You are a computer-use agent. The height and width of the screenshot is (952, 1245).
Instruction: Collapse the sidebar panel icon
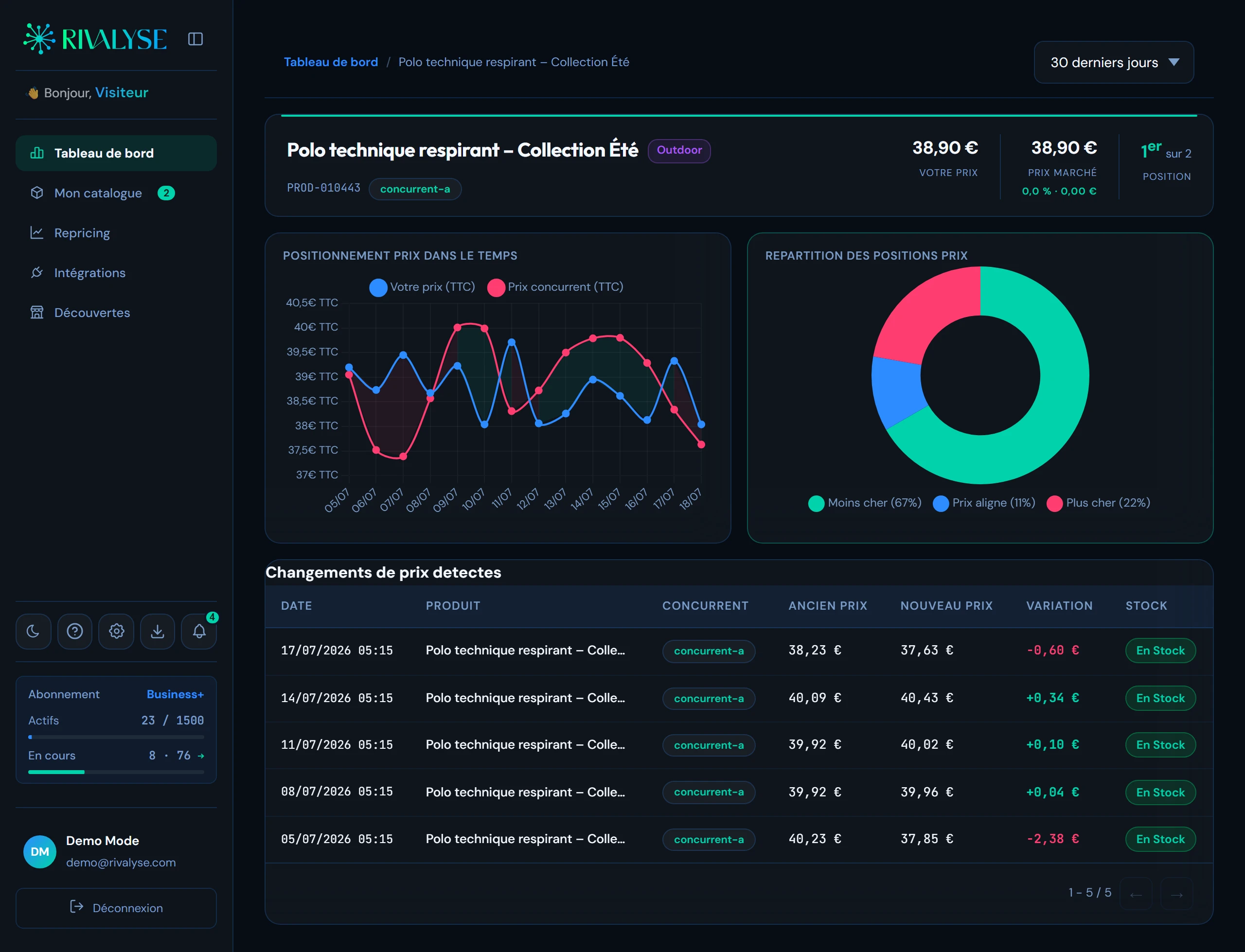click(x=196, y=38)
